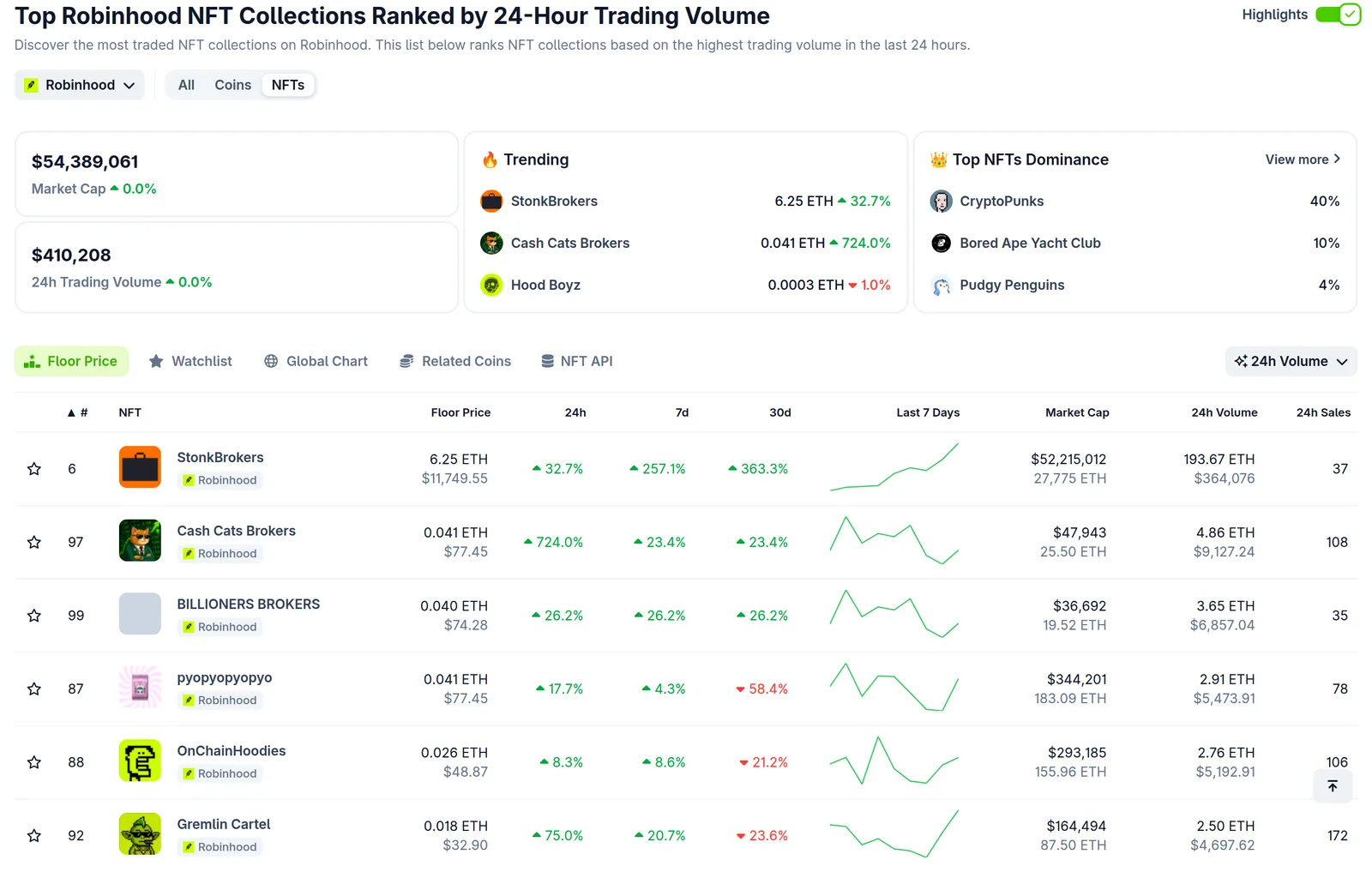The height and width of the screenshot is (872, 1372).
Task: Open the StonkBrokers collection name in table
Action: (x=220, y=458)
